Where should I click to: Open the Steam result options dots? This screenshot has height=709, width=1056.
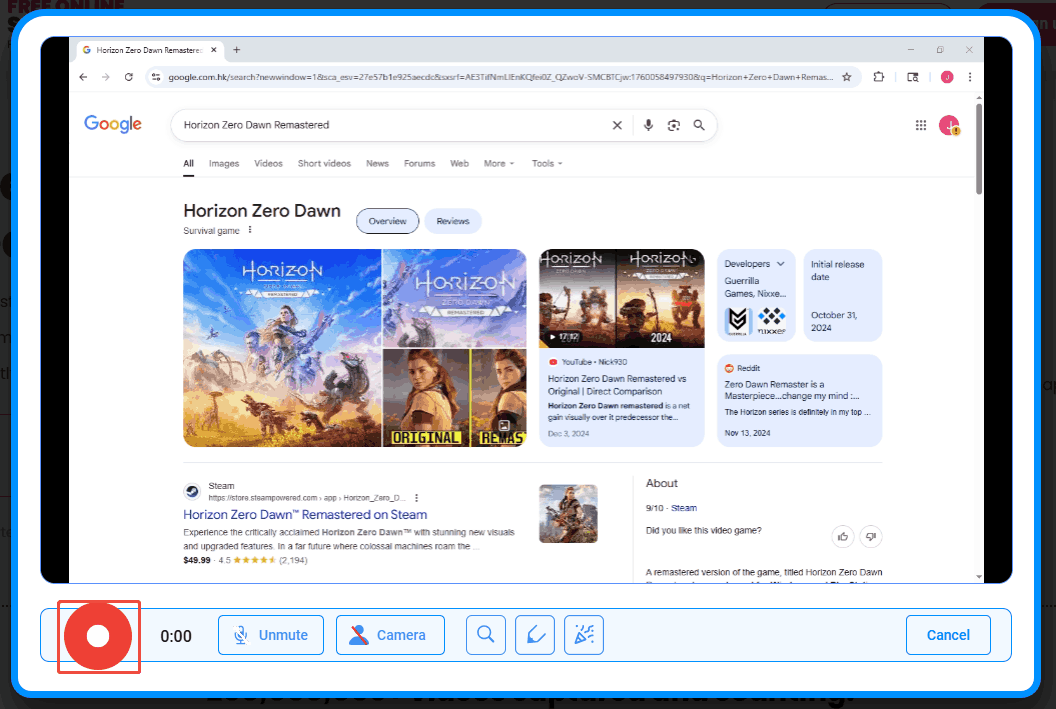pyautogui.click(x=417, y=498)
